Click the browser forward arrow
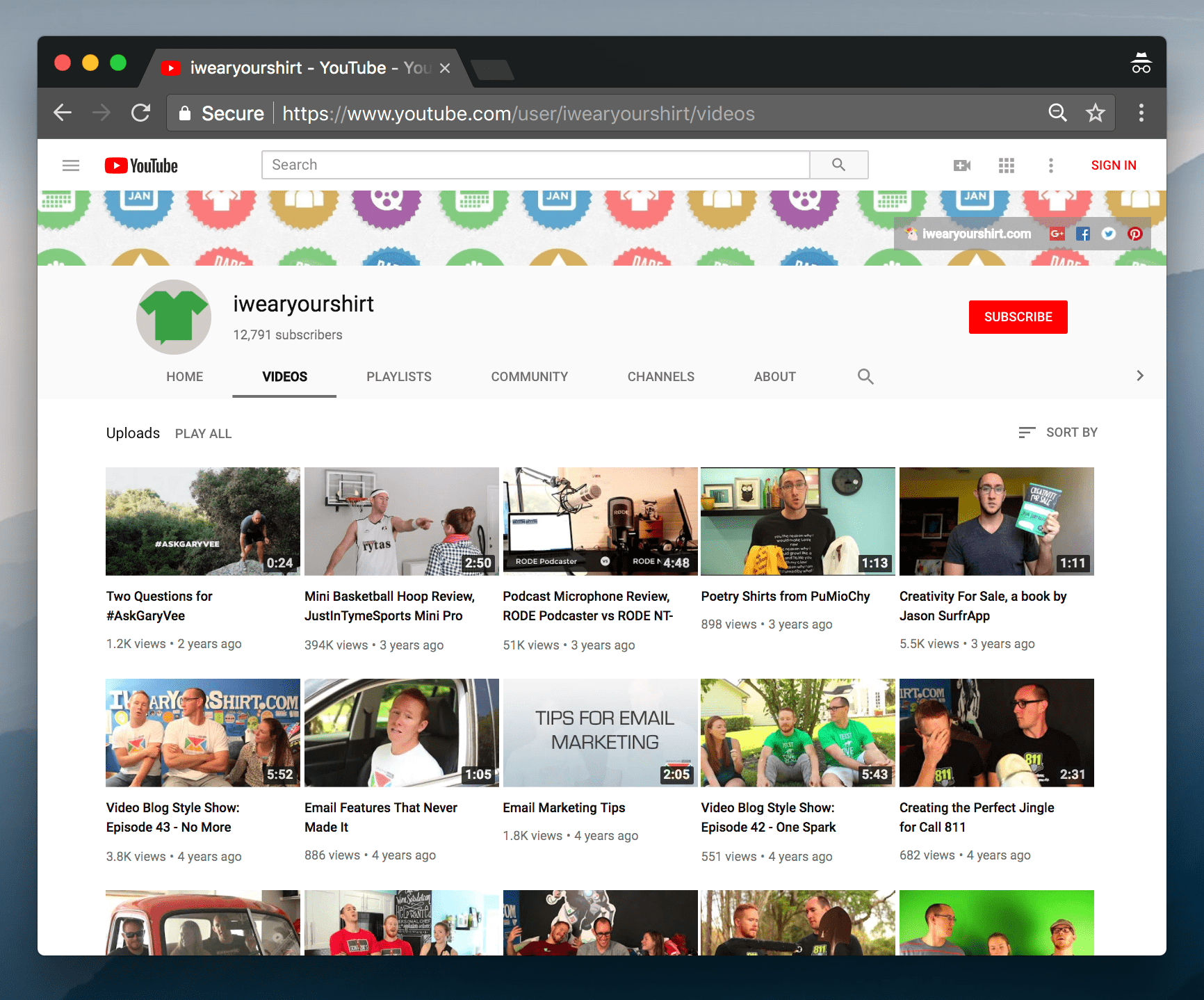This screenshot has width=1204, height=1000. click(x=101, y=113)
